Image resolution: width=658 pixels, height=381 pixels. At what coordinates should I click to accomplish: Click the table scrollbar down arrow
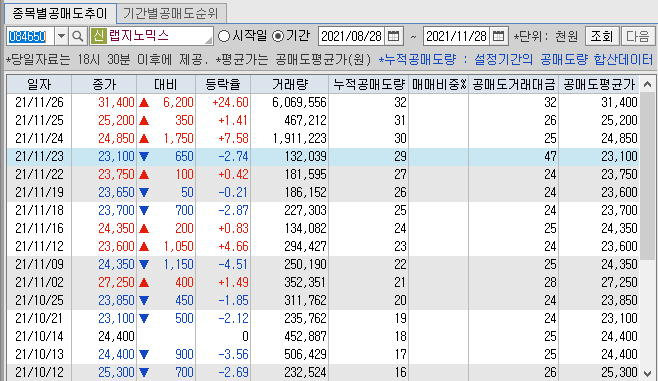[x=648, y=373]
